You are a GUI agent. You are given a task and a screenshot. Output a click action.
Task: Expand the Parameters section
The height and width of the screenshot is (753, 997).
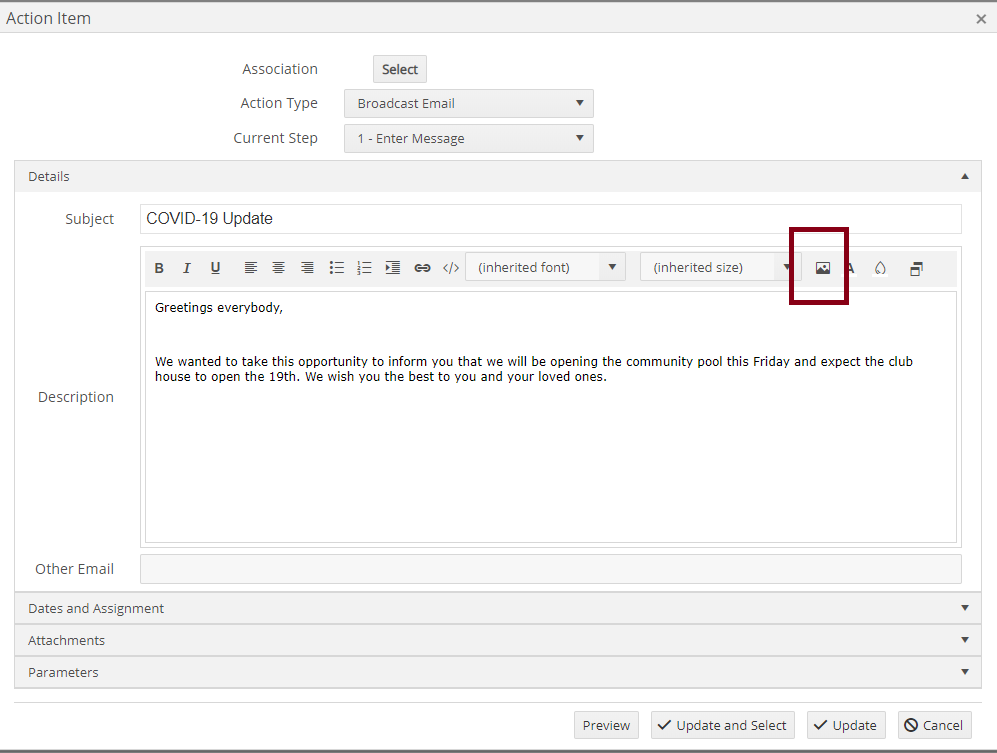coord(498,672)
